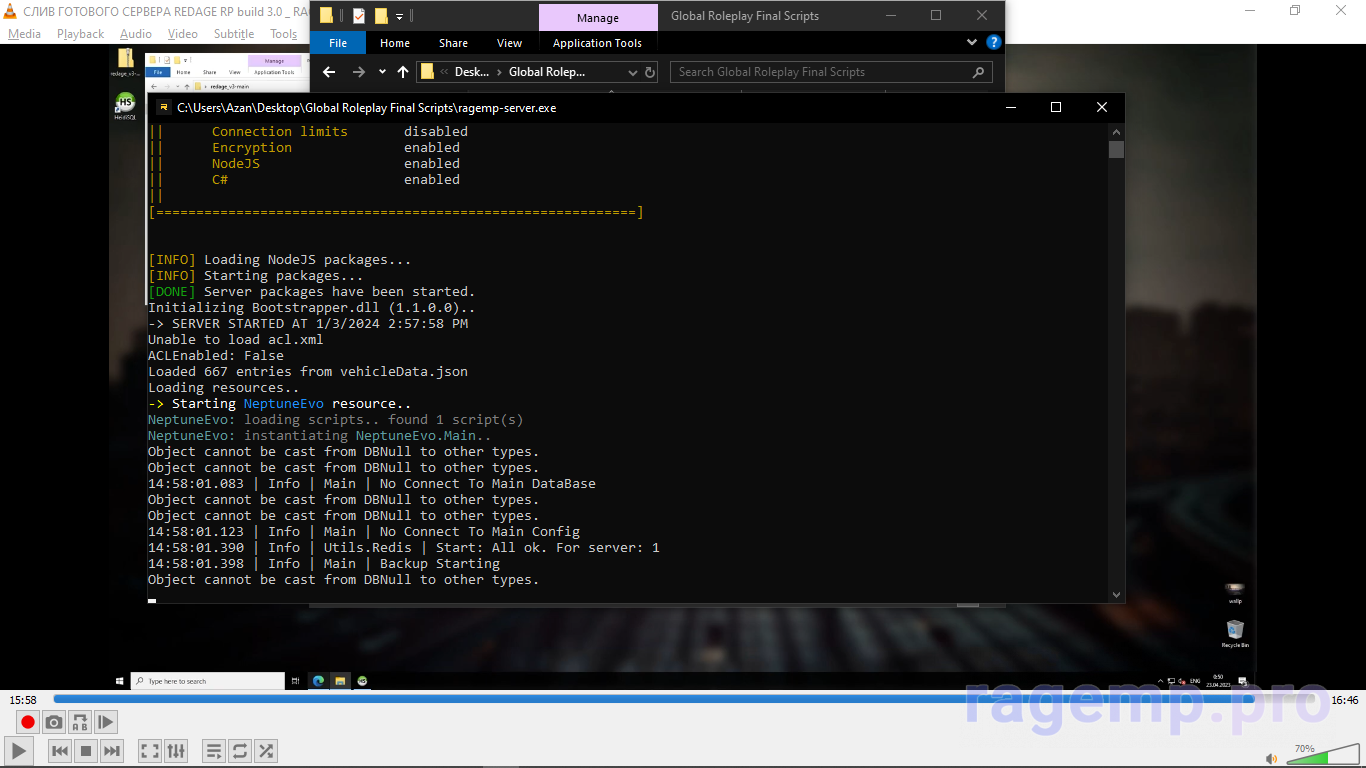Screen dimensions: 1366x768
Task: Switch to View tab in dark explorer
Action: click(510, 43)
